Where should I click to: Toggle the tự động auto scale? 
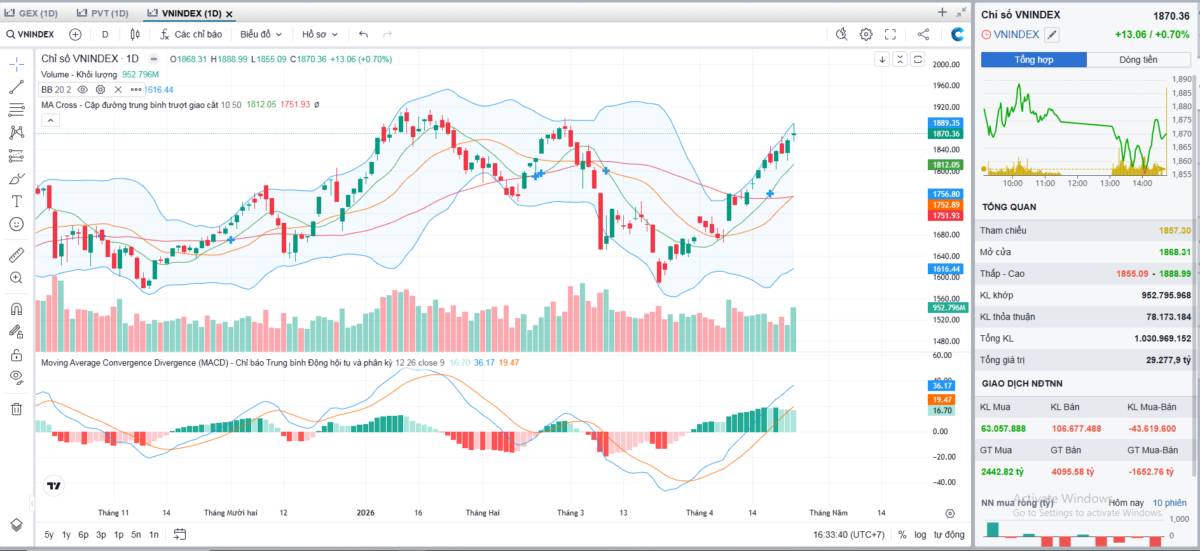tap(949, 535)
